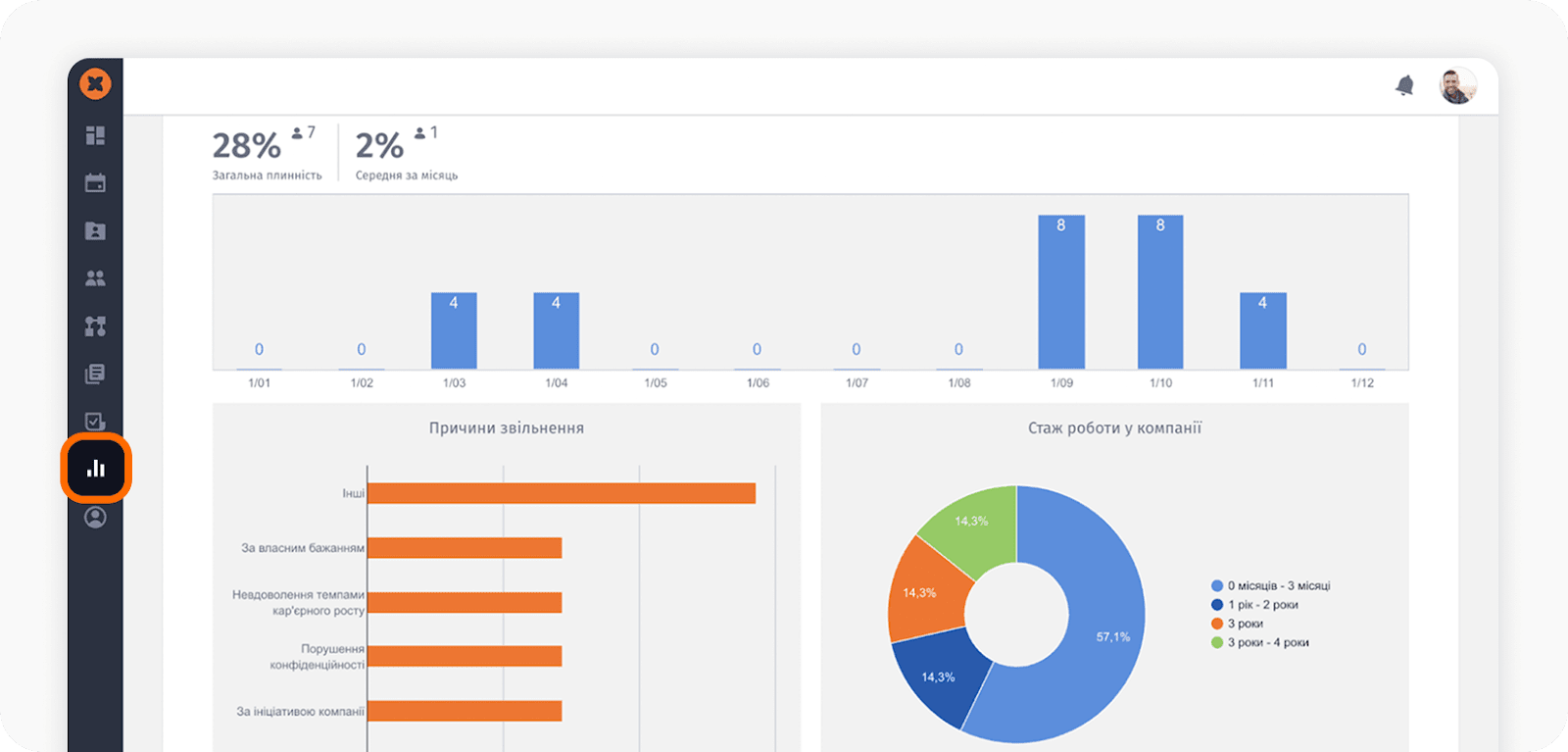
Task: Open the user account icon in sidebar
Action: pyautogui.click(x=95, y=517)
